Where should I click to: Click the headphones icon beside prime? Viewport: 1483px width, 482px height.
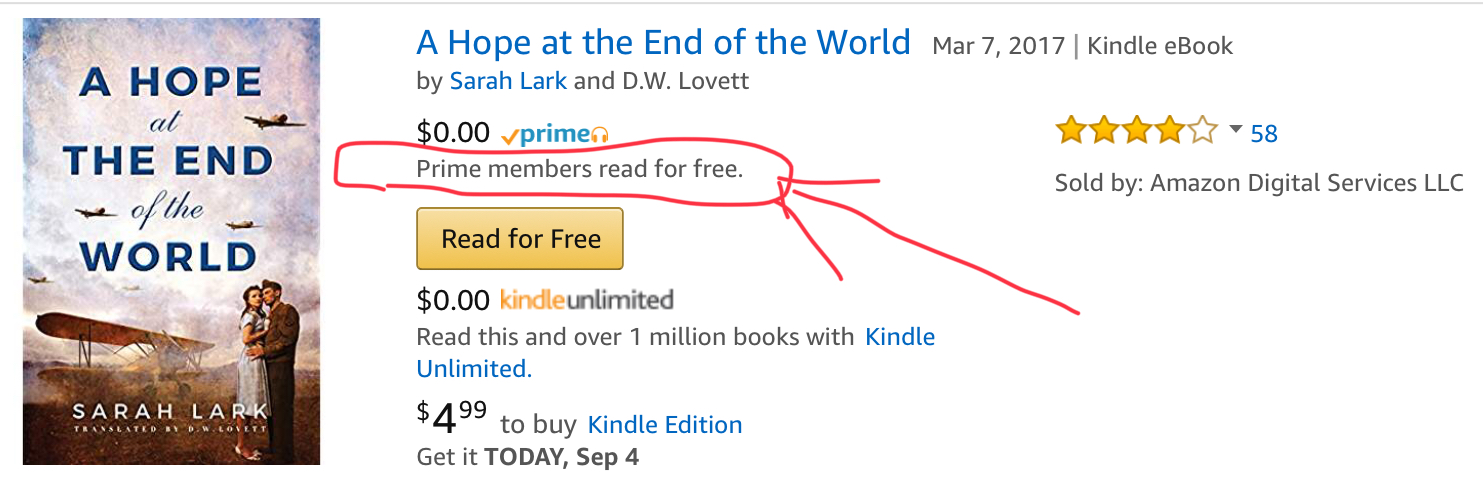pos(600,135)
